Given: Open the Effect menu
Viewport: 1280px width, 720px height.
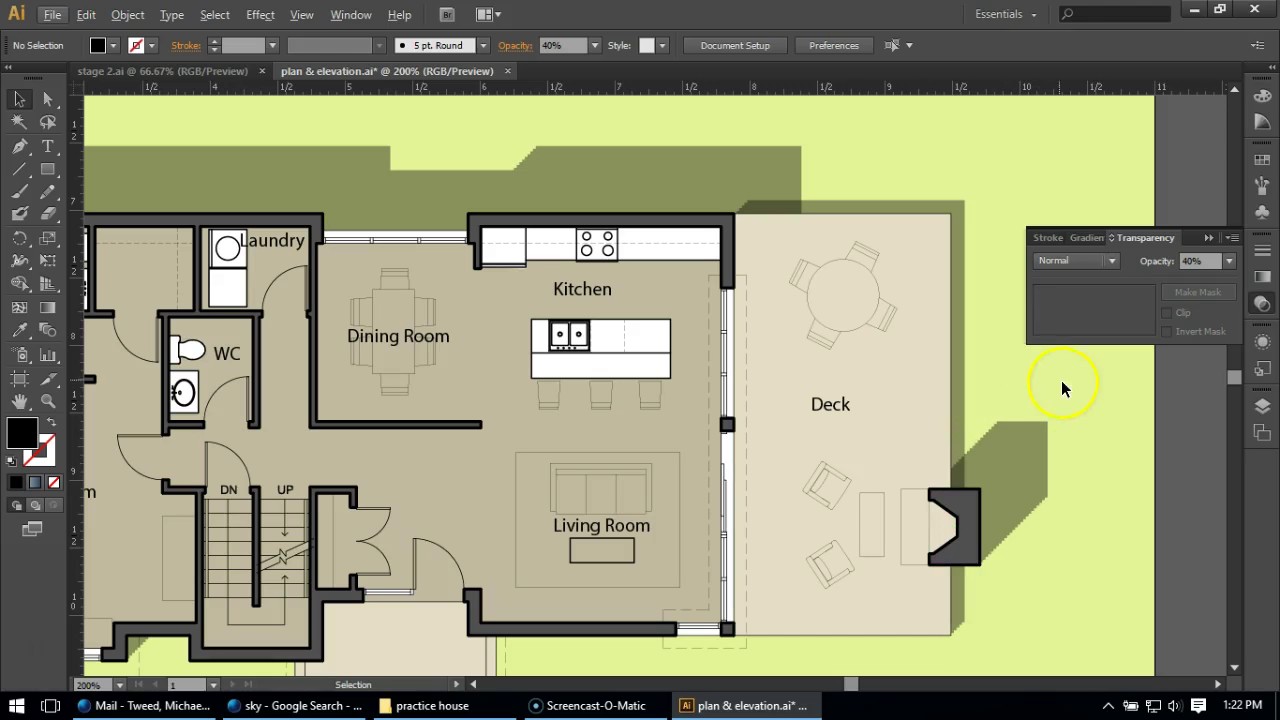Looking at the screenshot, I should [x=260, y=15].
